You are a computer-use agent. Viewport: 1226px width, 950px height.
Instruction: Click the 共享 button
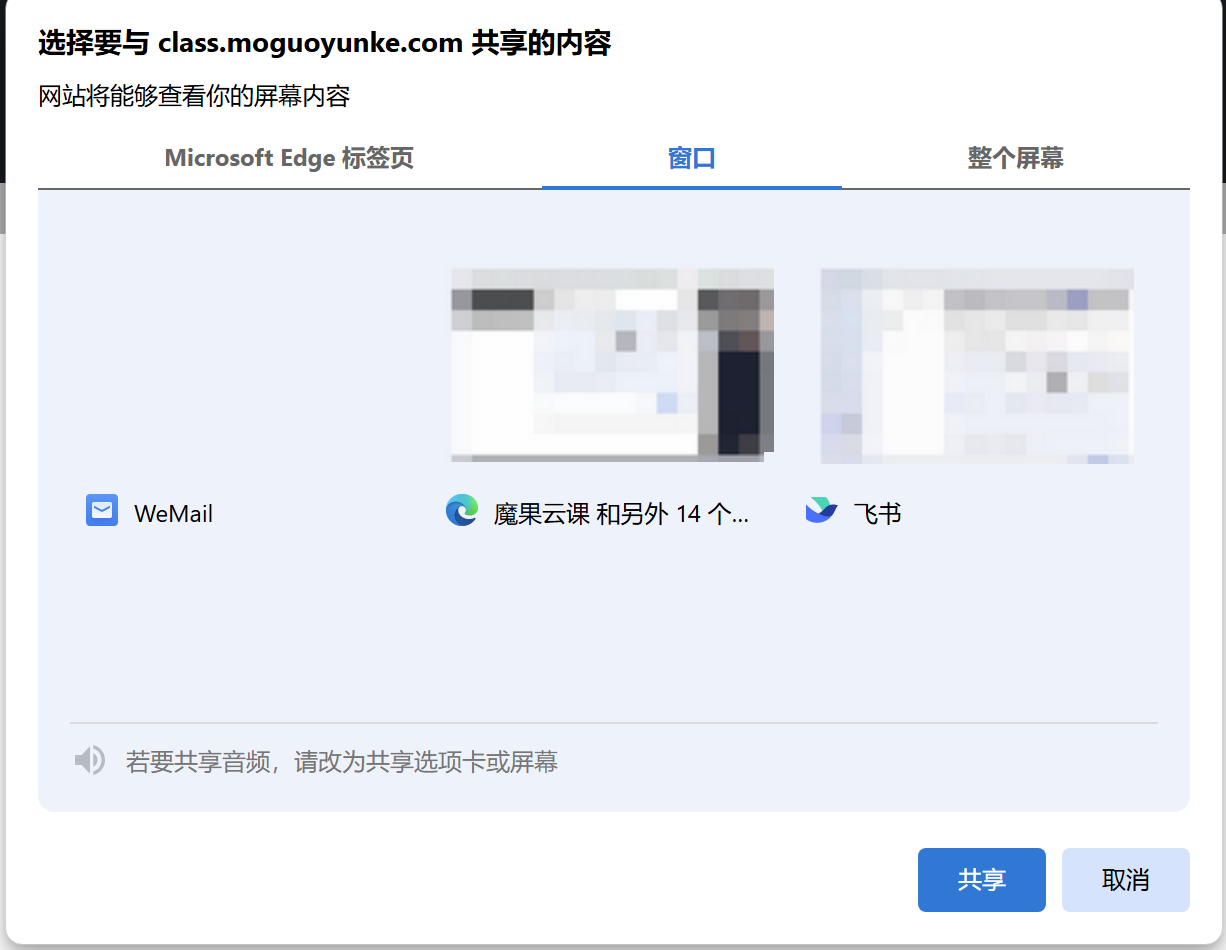click(x=982, y=880)
